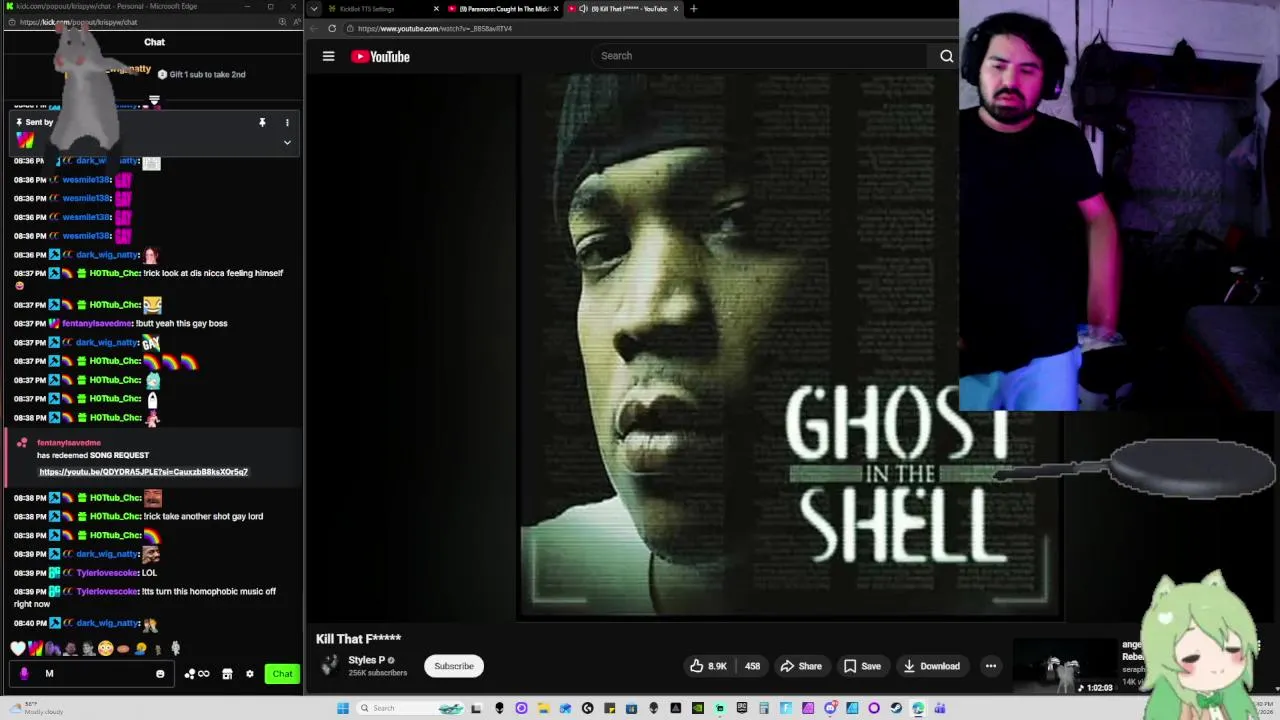Image resolution: width=1280 pixels, height=720 pixels.
Task: Save the video to a playlist
Action: click(862, 666)
